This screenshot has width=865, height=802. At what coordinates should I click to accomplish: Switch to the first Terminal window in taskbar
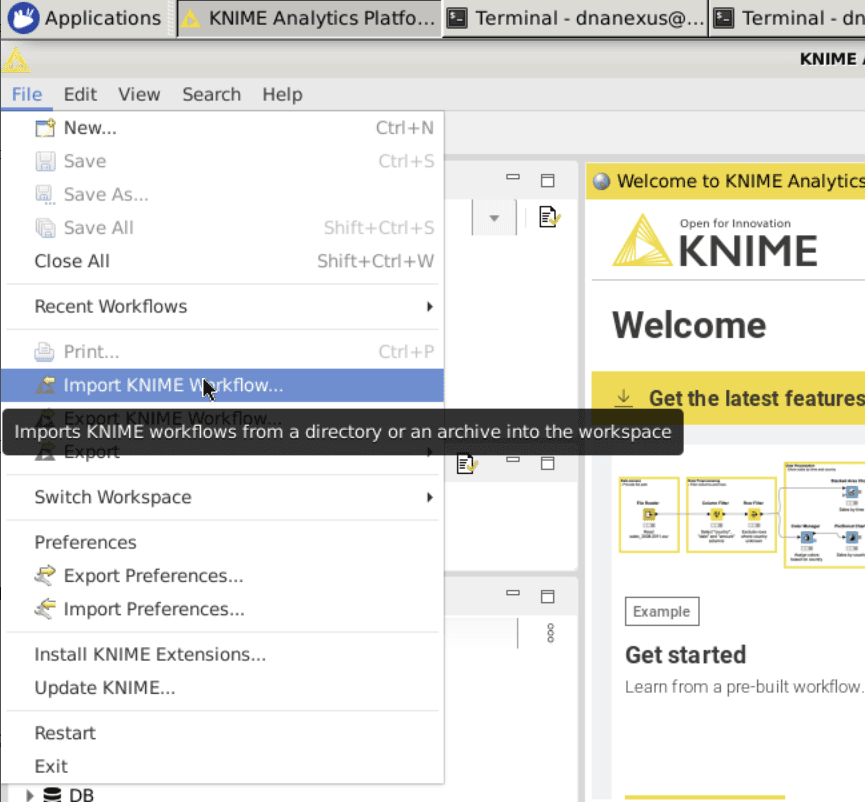pyautogui.click(x=575, y=18)
